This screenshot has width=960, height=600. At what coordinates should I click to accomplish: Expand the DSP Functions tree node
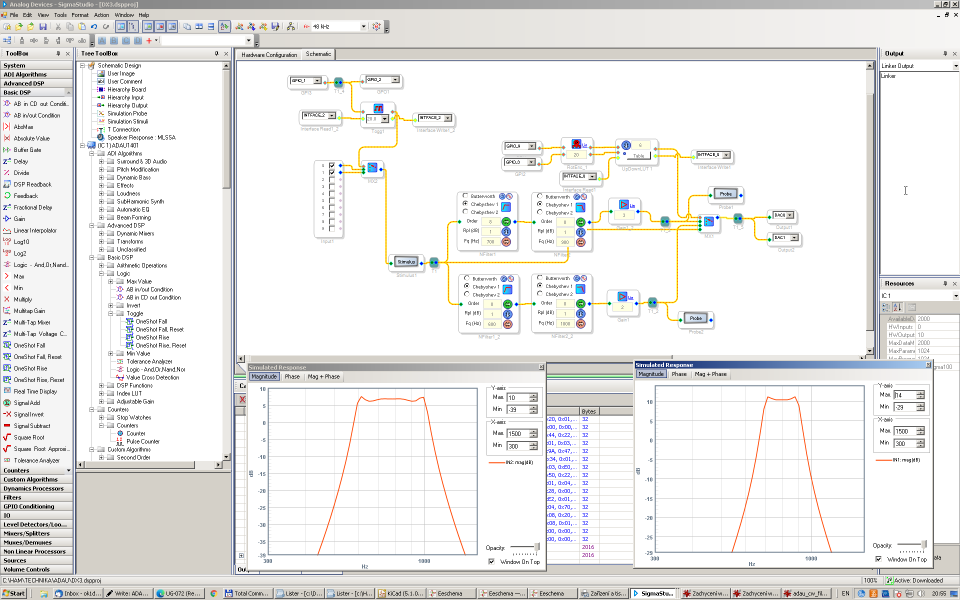pyautogui.click(x=101, y=386)
